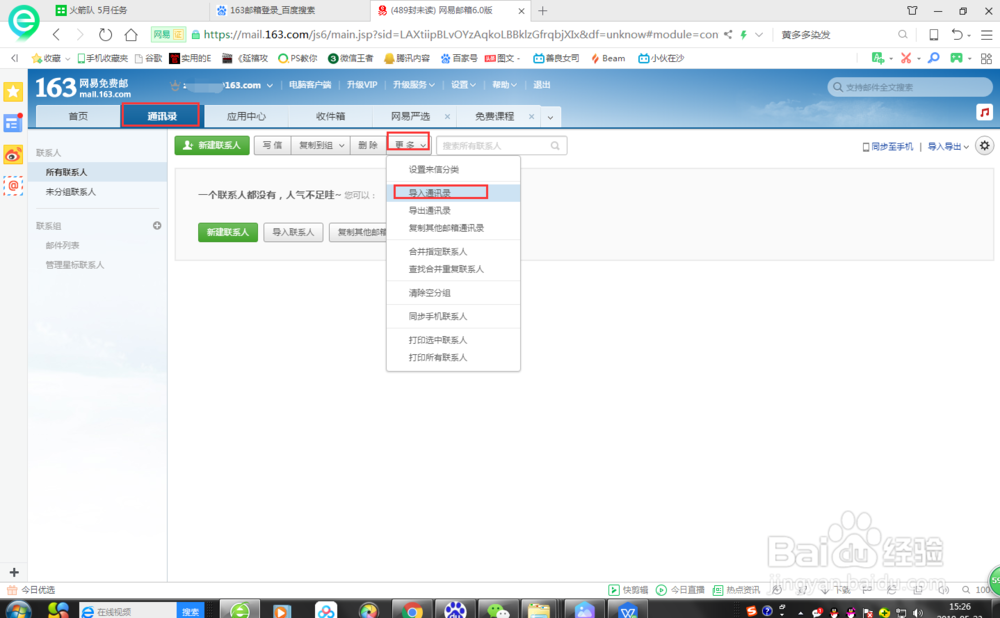The height and width of the screenshot is (618, 1000).
Task: Click the contact settings gear icon
Action: (984, 146)
